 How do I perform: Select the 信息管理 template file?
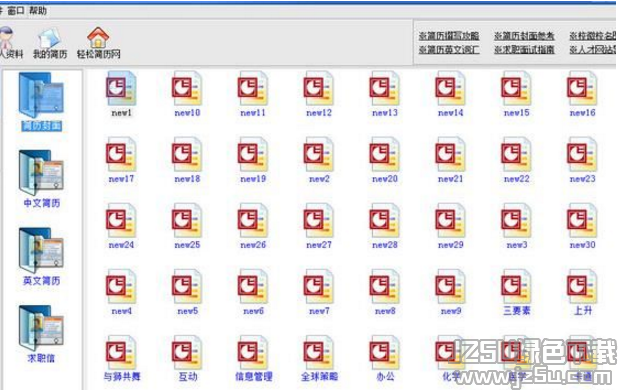pyautogui.click(x=253, y=358)
